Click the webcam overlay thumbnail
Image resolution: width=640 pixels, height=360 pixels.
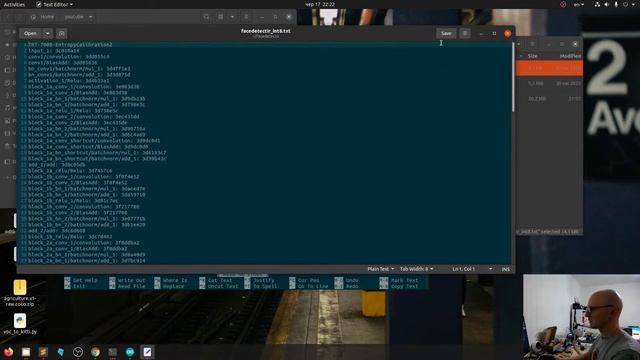(582, 317)
